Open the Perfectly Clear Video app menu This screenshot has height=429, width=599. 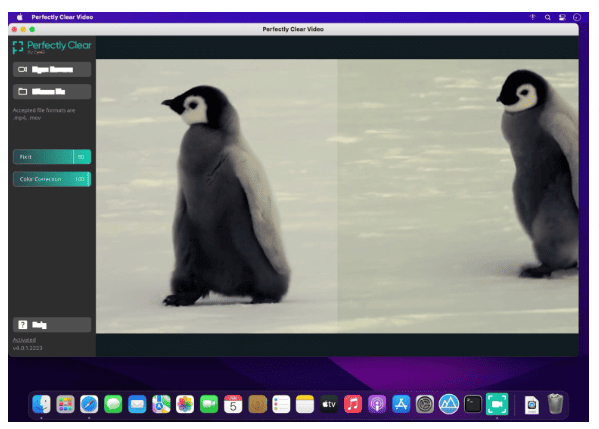pos(62,17)
